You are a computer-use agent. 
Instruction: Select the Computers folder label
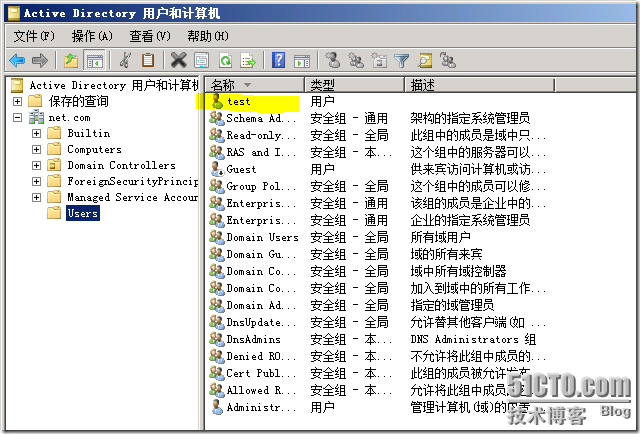(x=94, y=149)
